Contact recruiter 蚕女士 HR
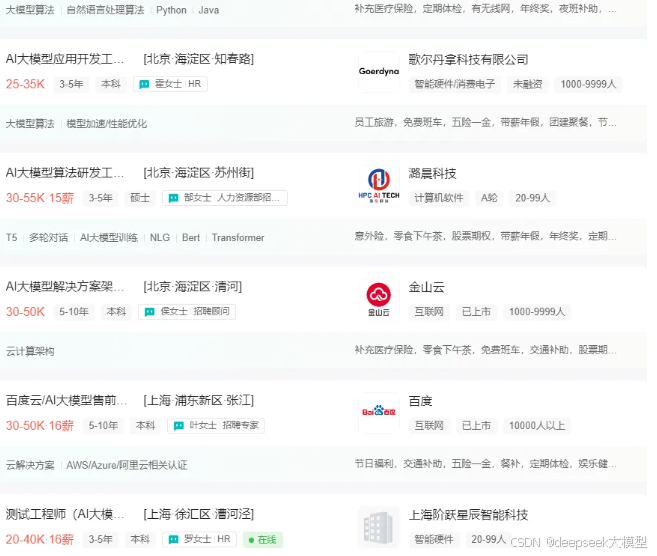Screen dimensions: 657x556 click(170, 84)
